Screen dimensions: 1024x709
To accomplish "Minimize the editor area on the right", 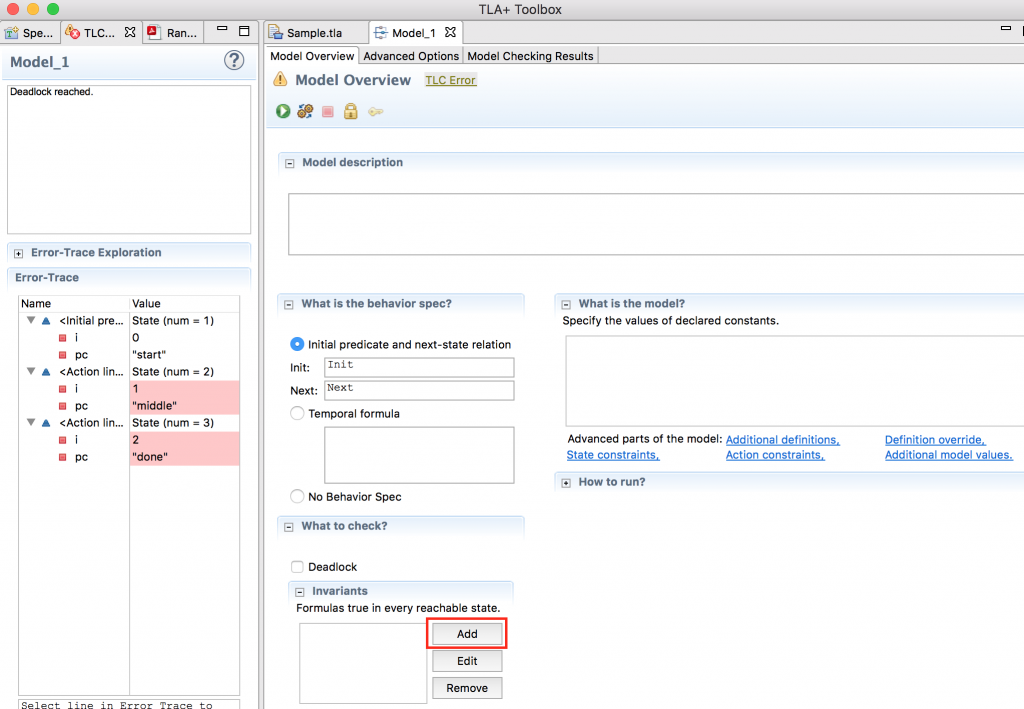I will 1006,29.
